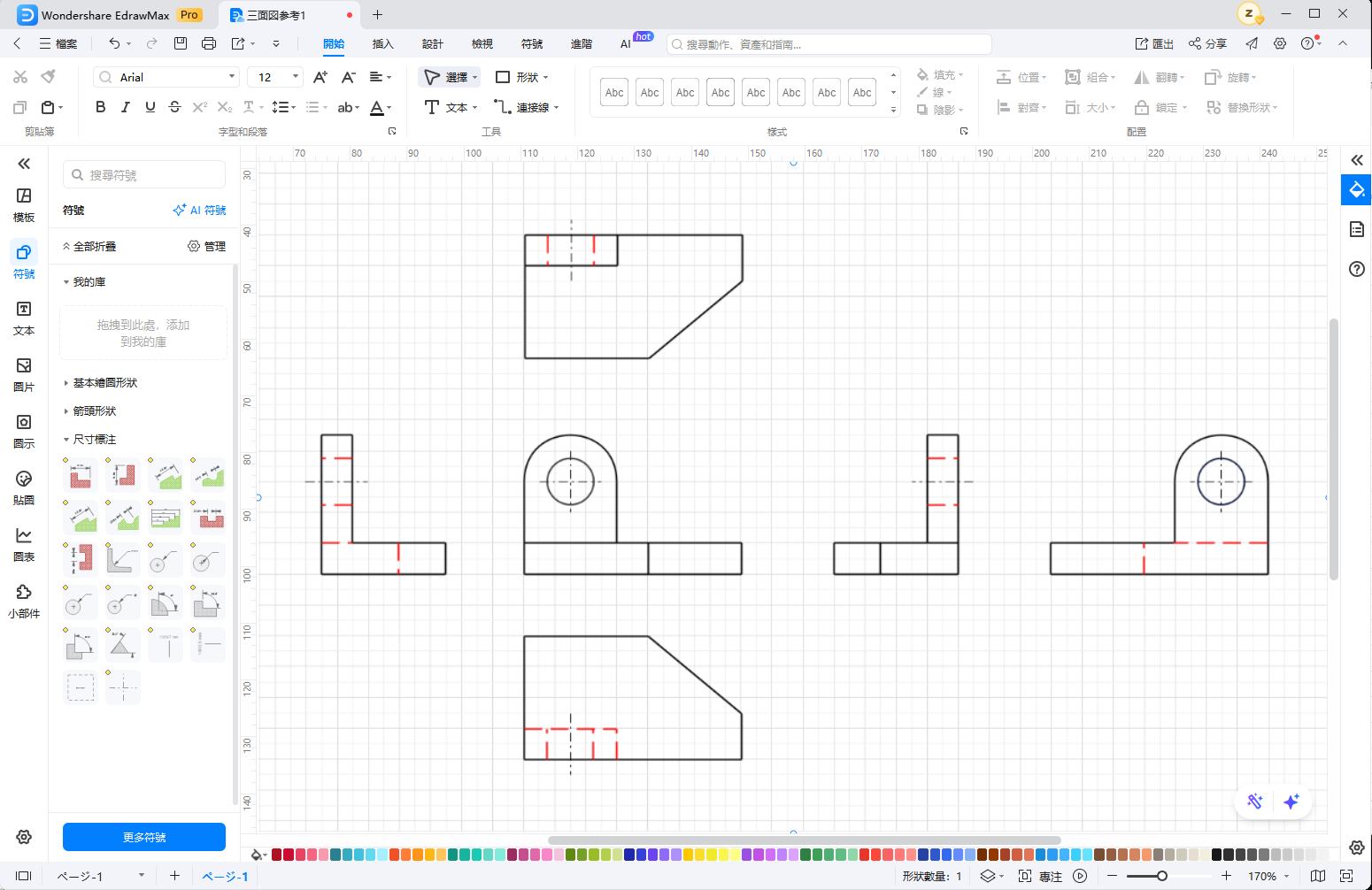
Task: Switch to the 設計 ribbon tab
Action: (432, 43)
